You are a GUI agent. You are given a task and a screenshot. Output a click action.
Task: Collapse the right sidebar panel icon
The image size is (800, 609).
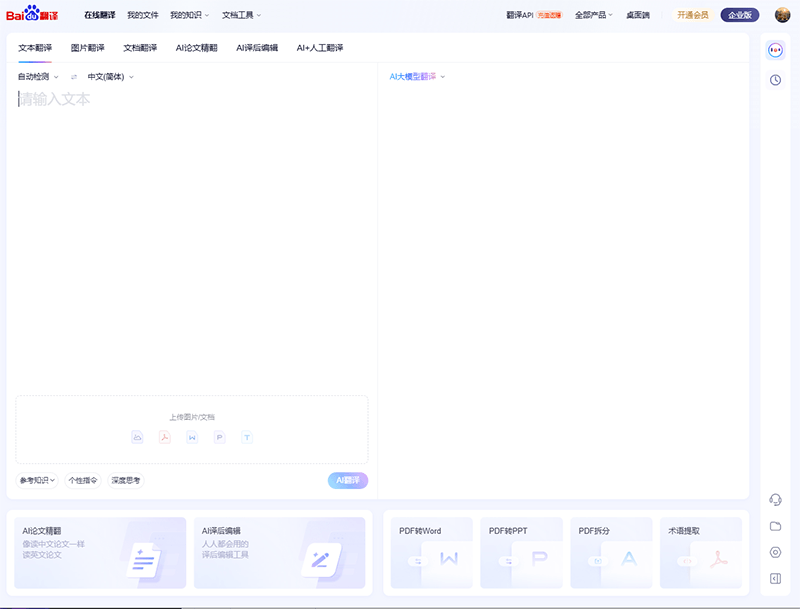[775, 578]
